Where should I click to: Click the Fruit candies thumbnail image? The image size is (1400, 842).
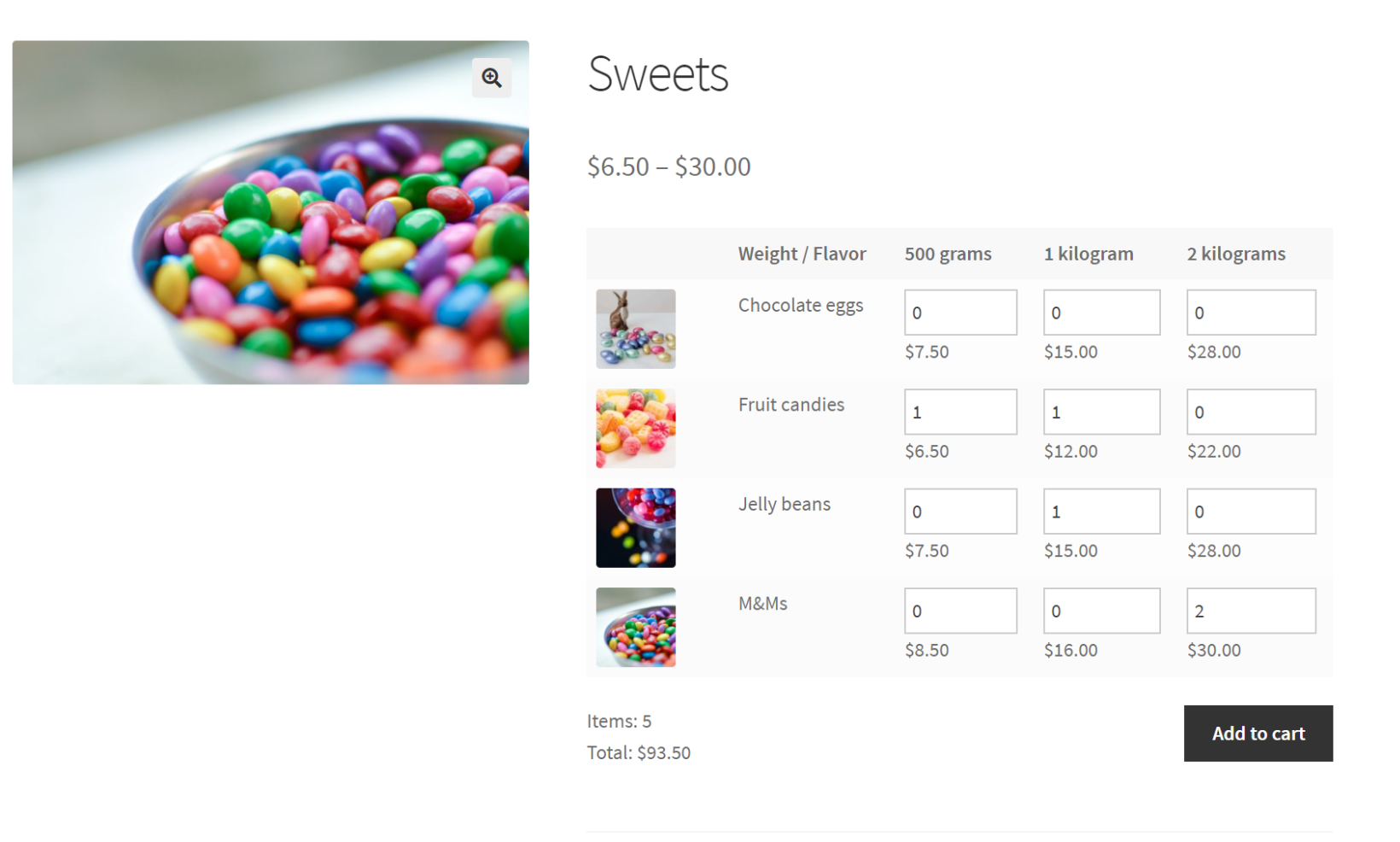coord(635,428)
